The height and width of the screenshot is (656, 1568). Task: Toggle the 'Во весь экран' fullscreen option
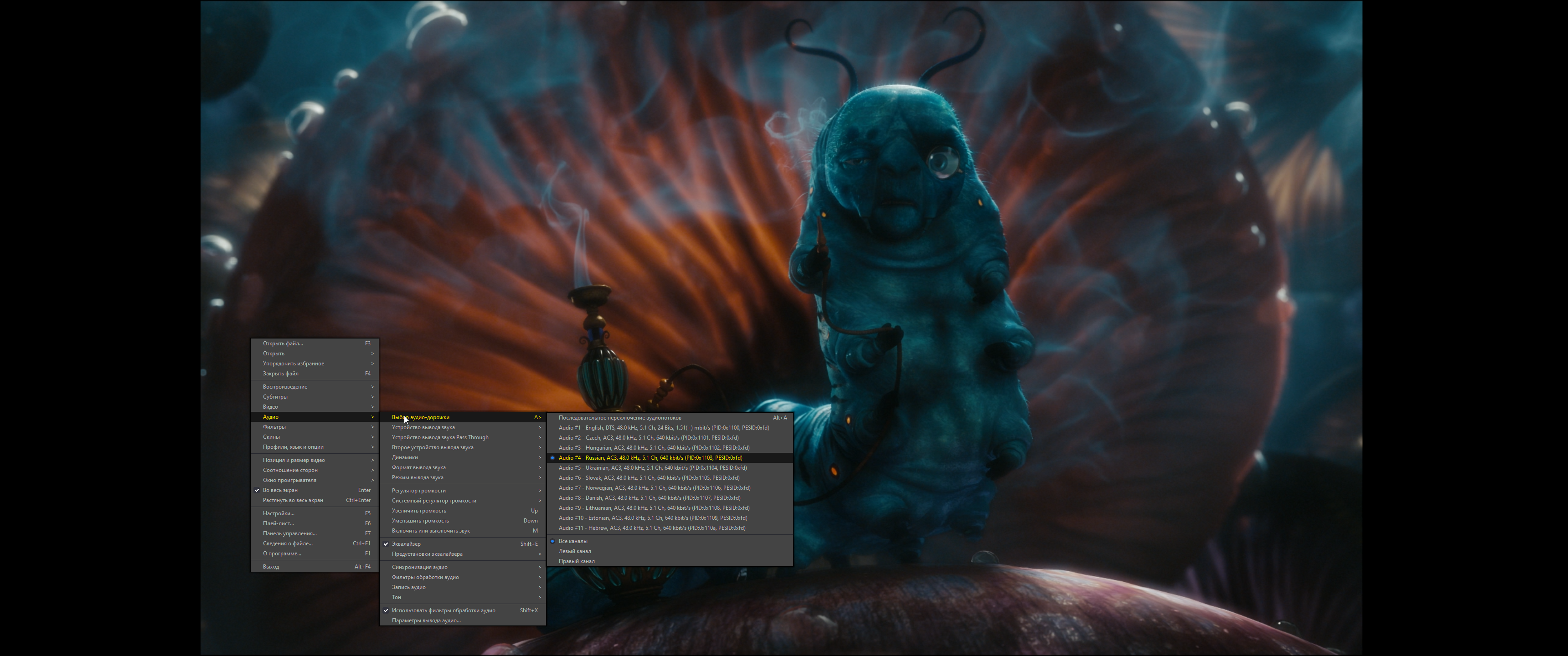[315, 490]
